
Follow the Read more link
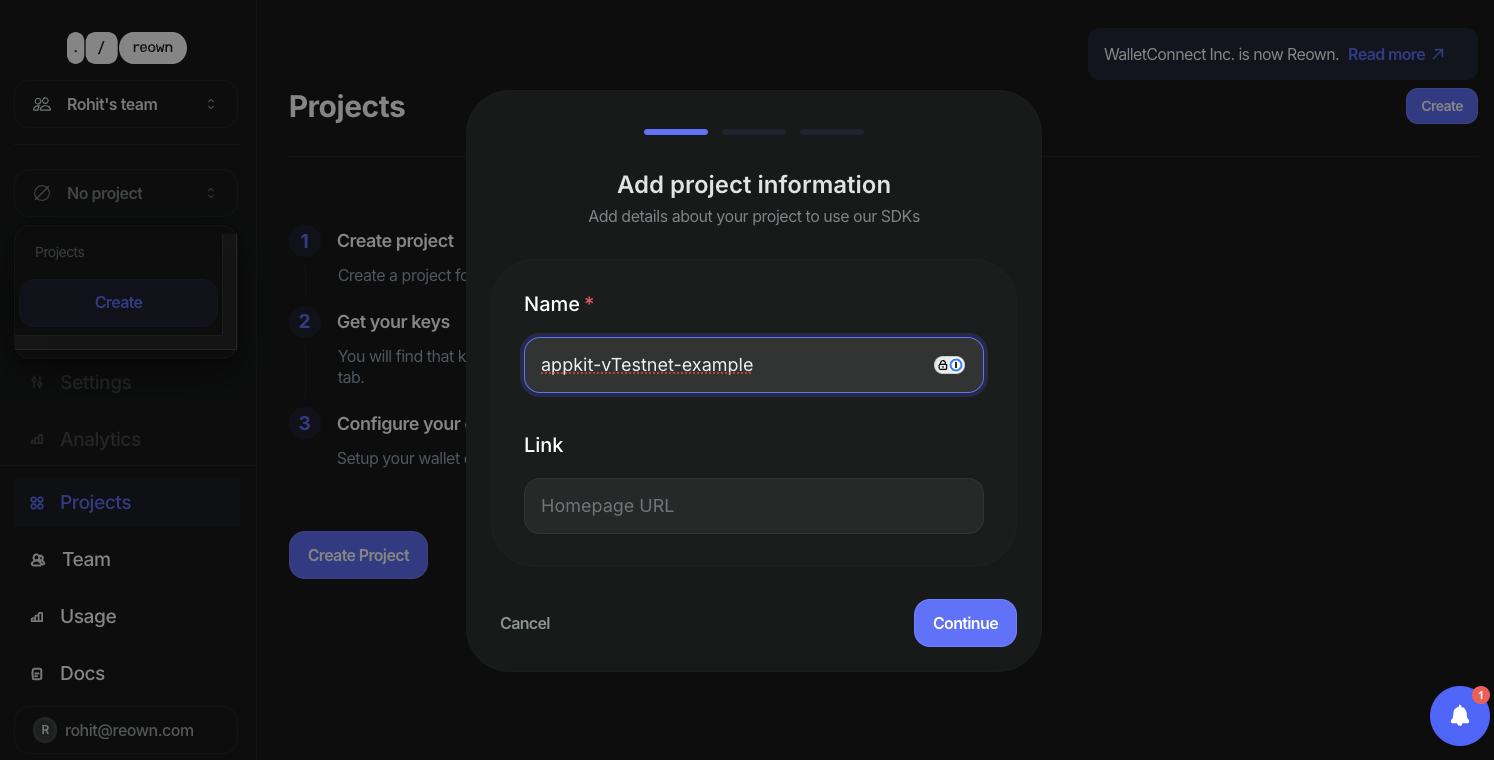pyautogui.click(x=1386, y=54)
